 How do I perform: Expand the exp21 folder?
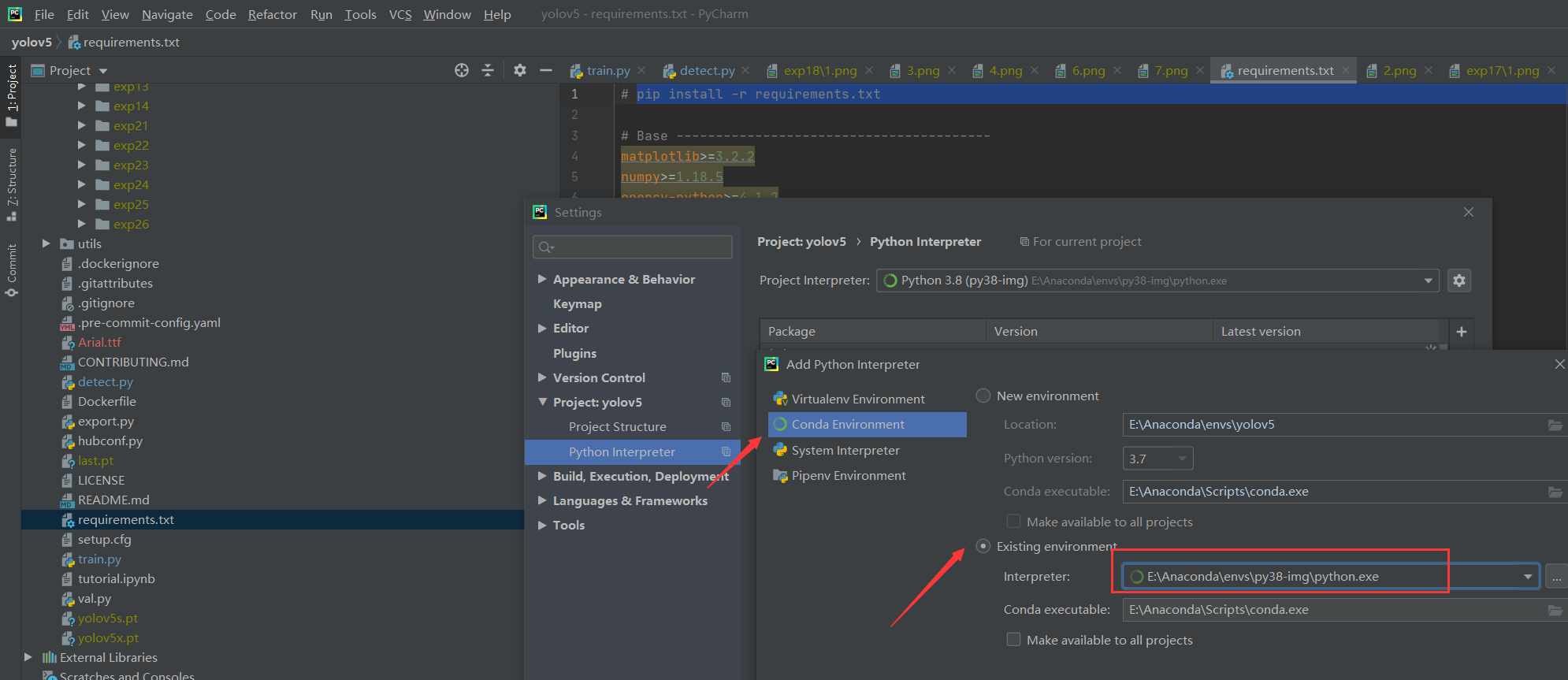click(81, 125)
